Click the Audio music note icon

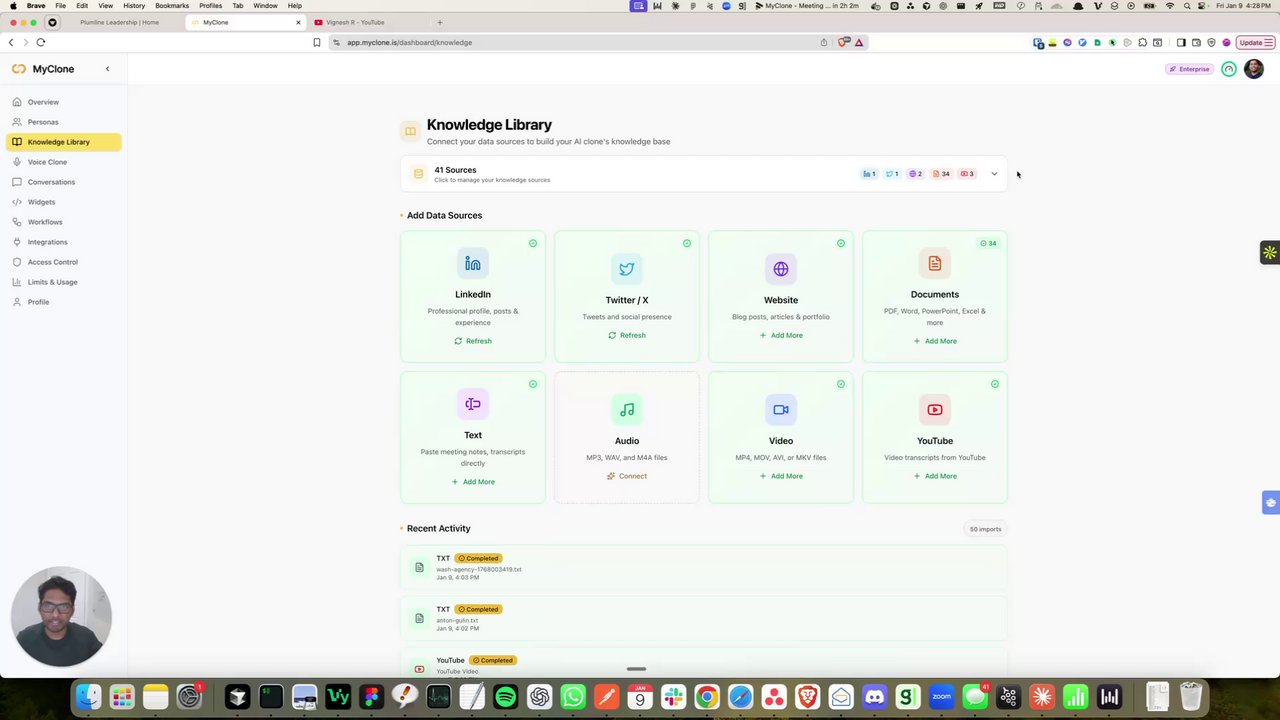tap(627, 410)
